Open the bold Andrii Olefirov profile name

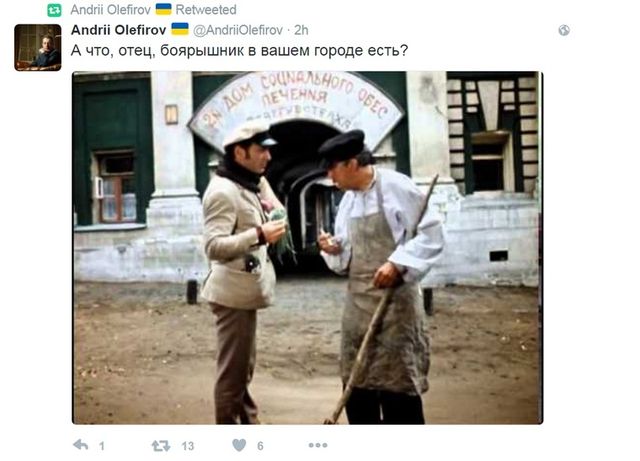pyautogui.click(x=118, y=30)
